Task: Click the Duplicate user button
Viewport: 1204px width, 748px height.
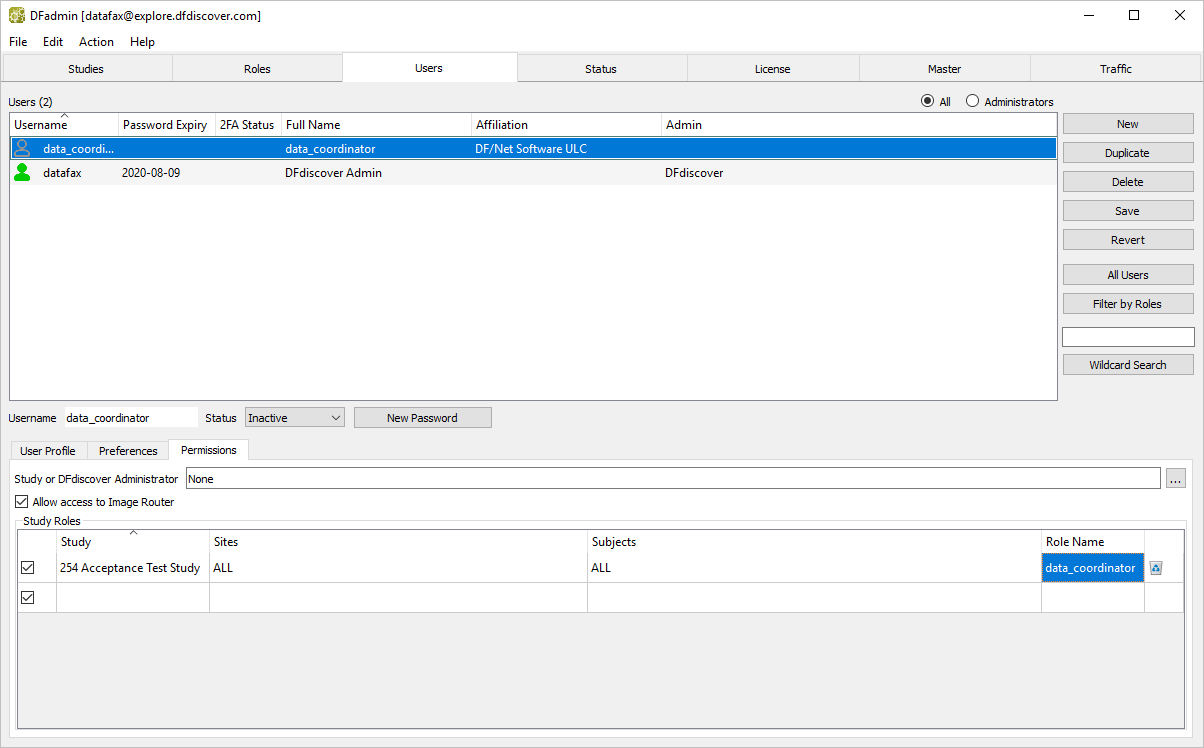Action: pyautogui.click(x=1127, y=153)
